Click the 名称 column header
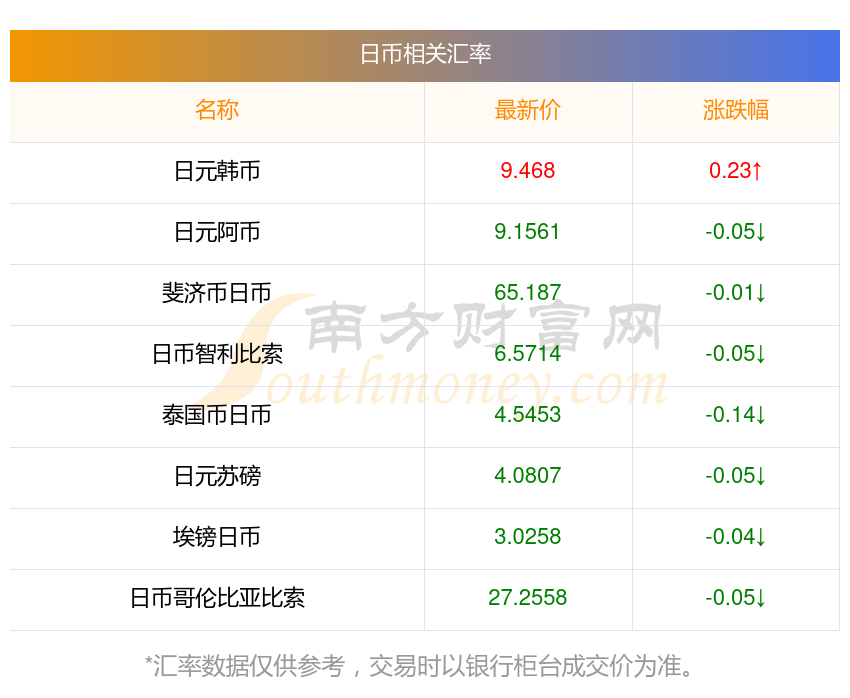The image size is (850, 698). (217, 110)
